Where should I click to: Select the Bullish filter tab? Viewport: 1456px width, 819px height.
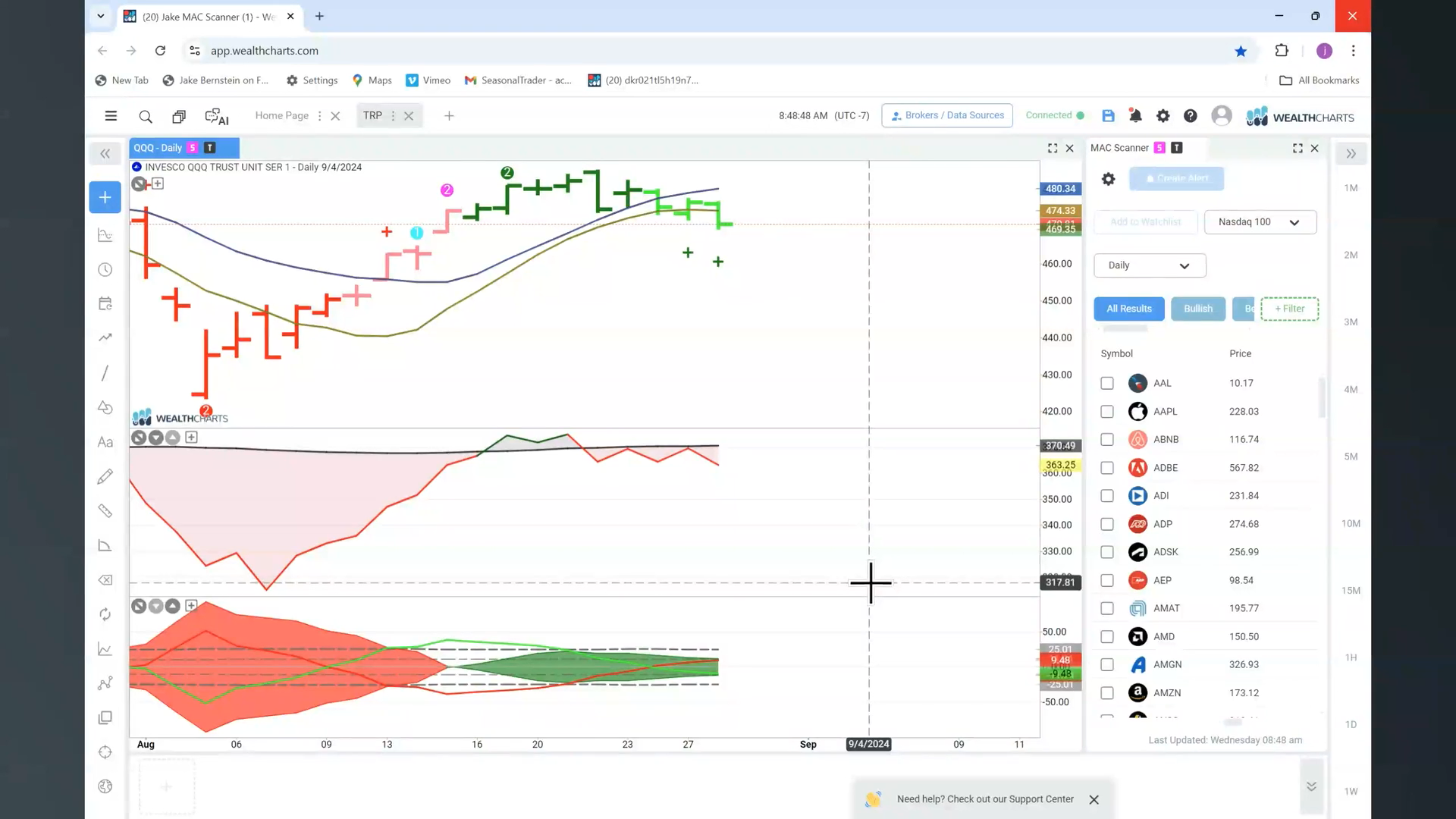(1197, 309)
